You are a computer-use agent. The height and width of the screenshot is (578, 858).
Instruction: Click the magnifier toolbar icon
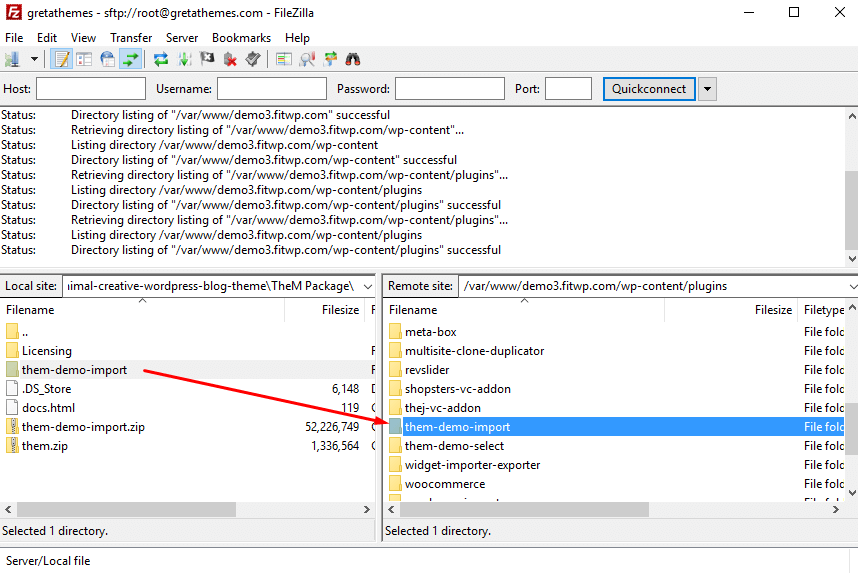point(307,59)
